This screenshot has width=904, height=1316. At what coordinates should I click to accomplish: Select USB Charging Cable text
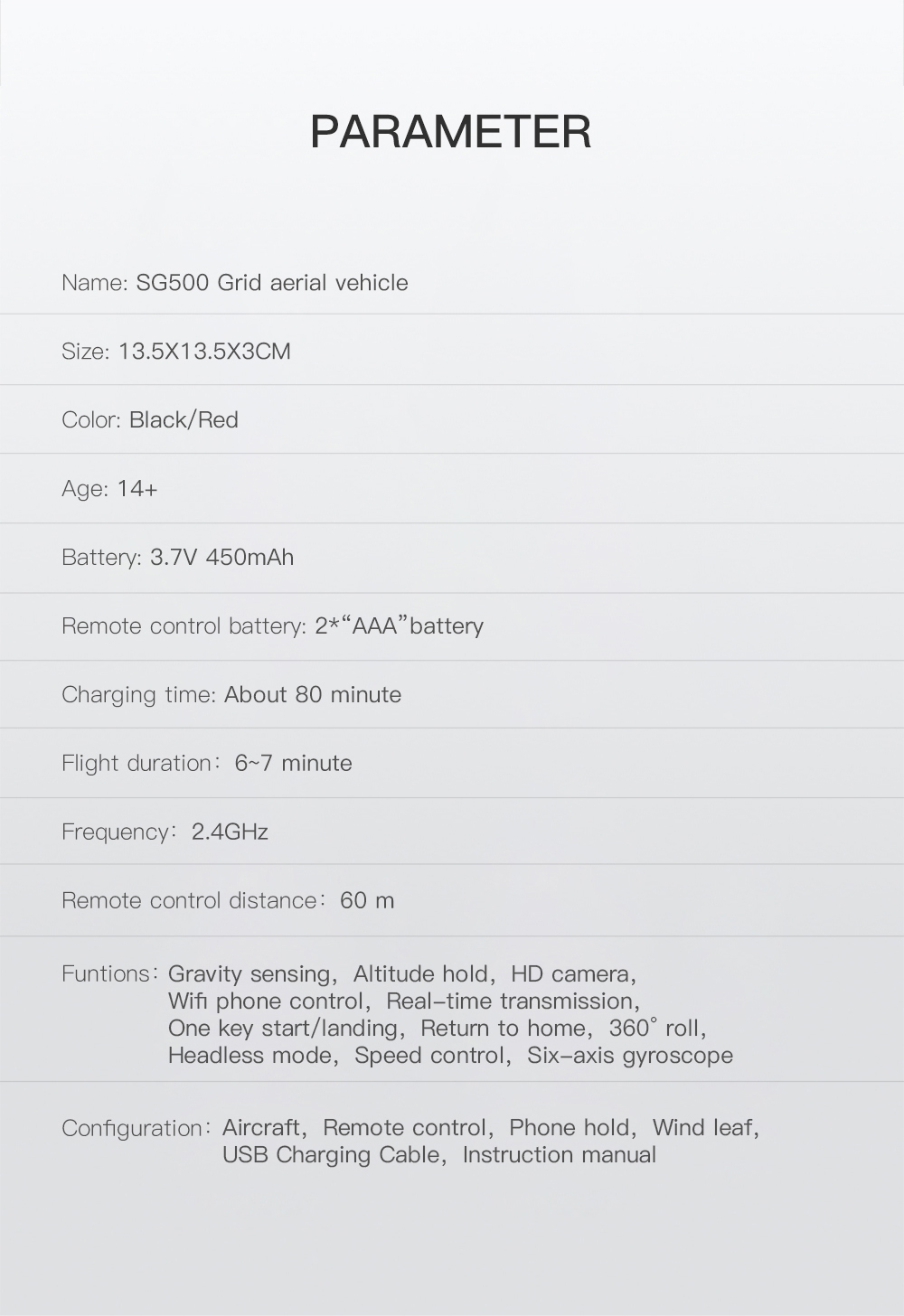(x=331, y=1155)
